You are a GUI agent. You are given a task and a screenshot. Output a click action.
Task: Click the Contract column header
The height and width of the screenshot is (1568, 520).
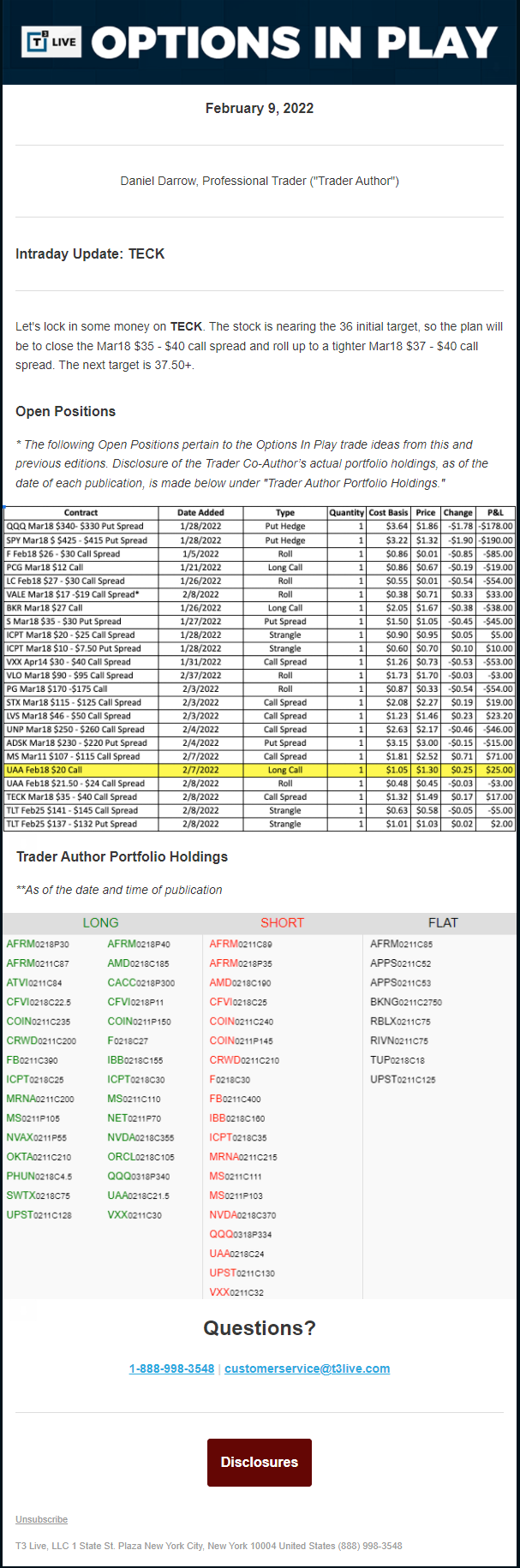tap(81, 513)
